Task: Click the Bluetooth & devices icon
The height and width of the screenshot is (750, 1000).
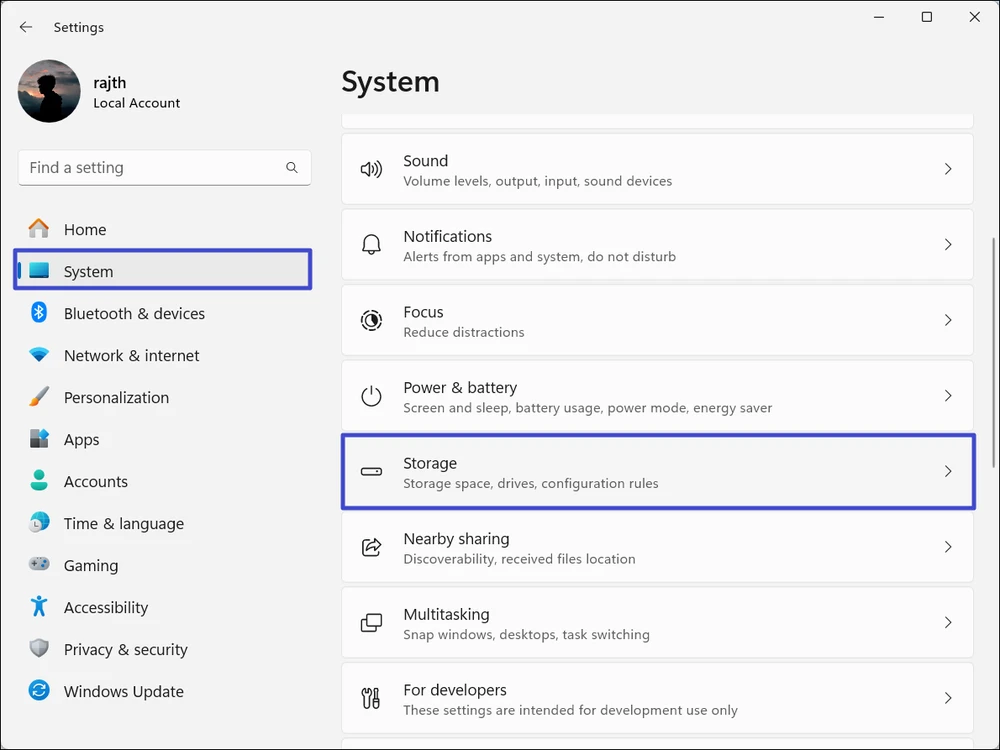Action: pyautogui.click(x=39, y=313)
